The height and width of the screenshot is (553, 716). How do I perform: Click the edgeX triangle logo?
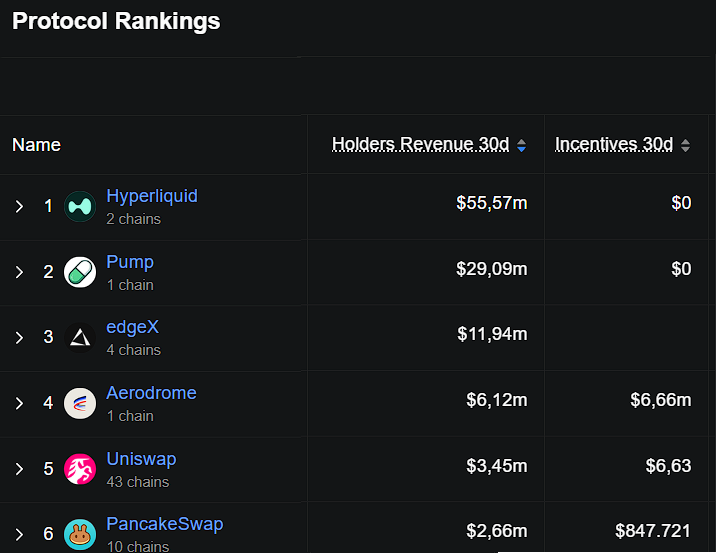(x=80, y=337)
